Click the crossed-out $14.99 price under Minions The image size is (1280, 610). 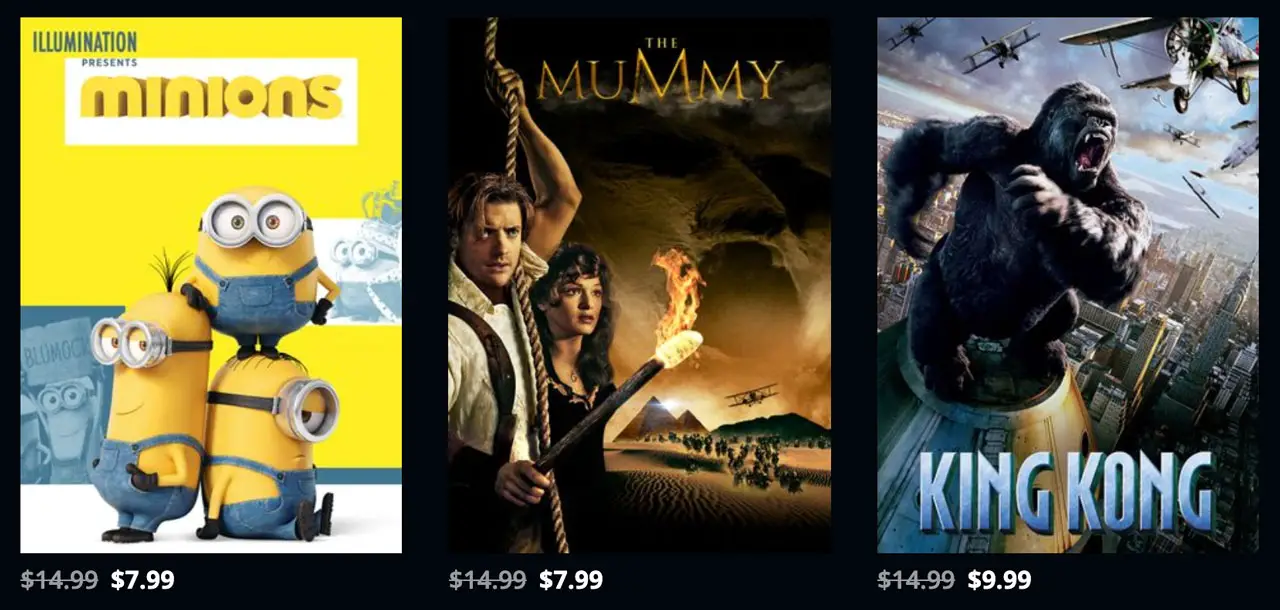pyautogui.click(x=60, y=580)
